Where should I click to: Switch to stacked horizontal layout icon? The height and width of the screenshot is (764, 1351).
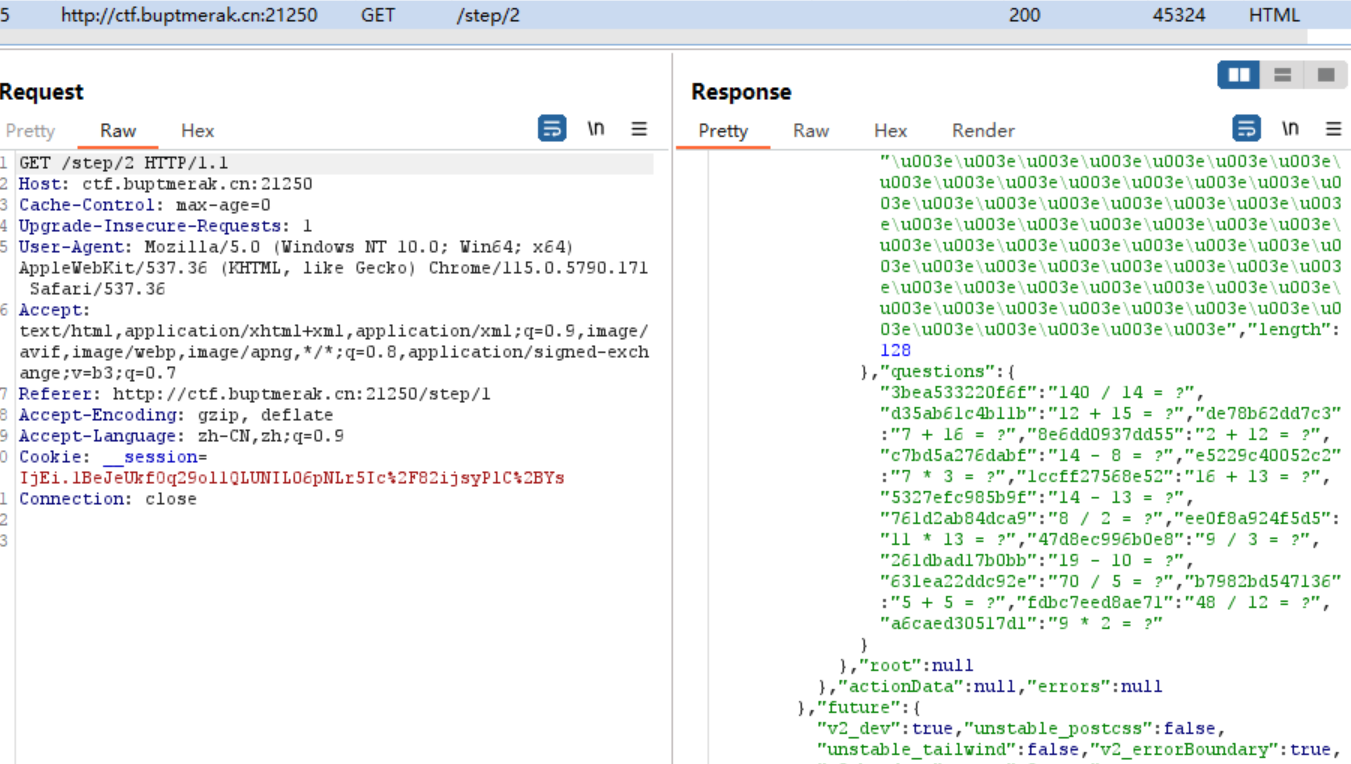click(1282, 75)
